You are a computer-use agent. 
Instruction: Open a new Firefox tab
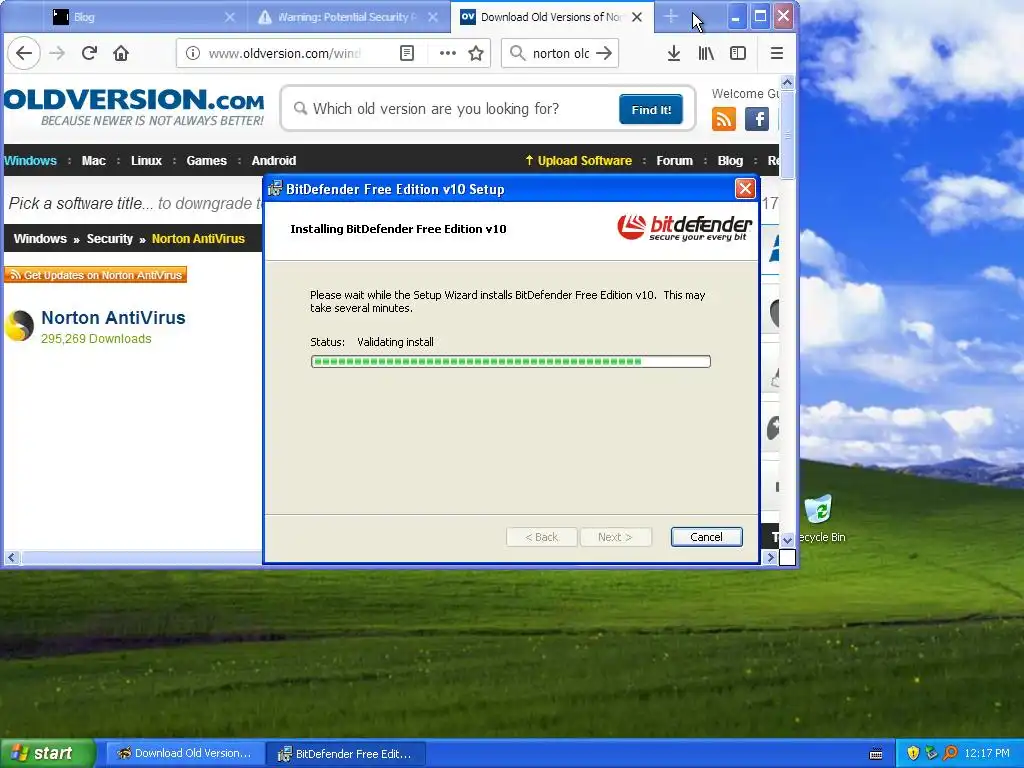[x=671, y=17]
